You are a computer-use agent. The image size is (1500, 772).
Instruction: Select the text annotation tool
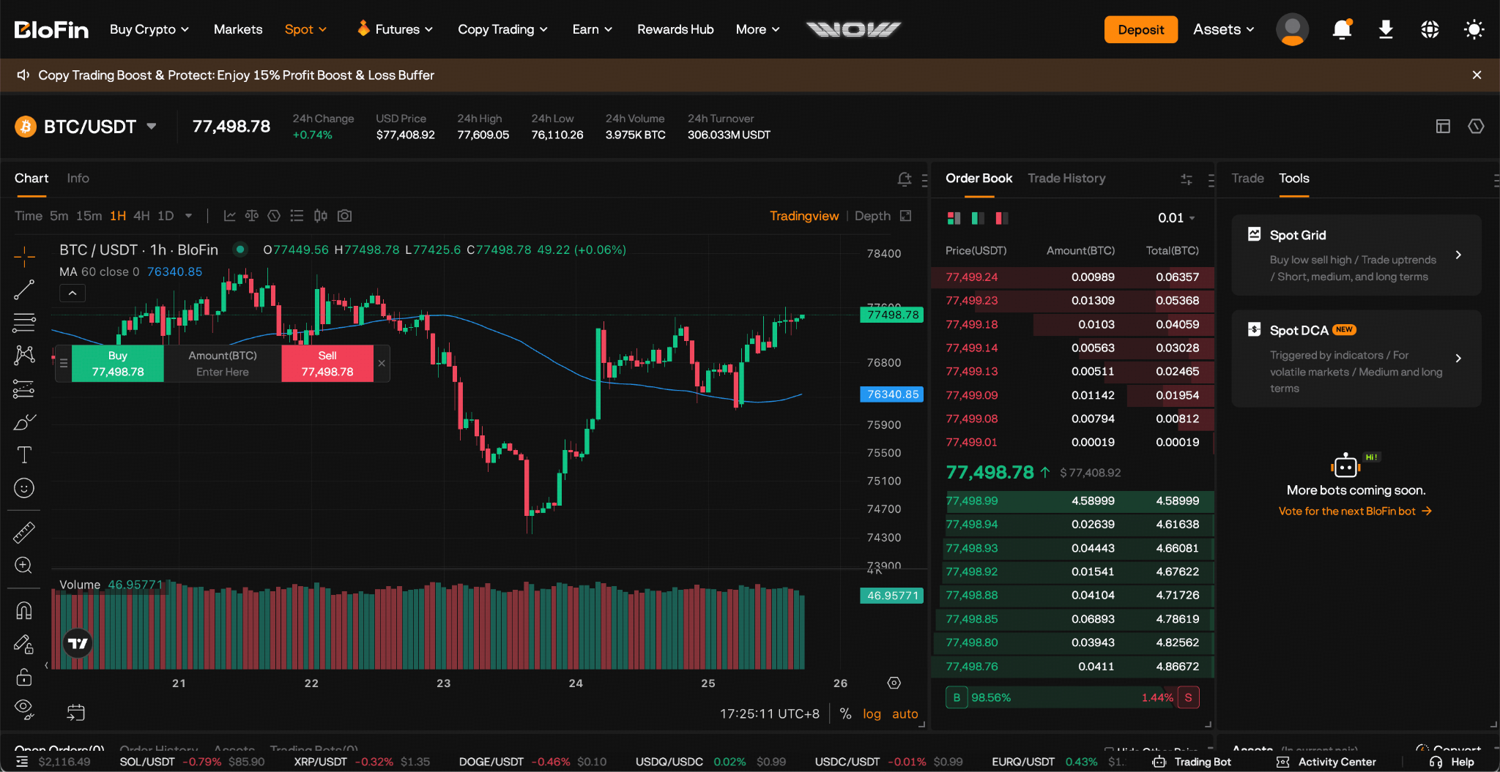tap(24, 455)
